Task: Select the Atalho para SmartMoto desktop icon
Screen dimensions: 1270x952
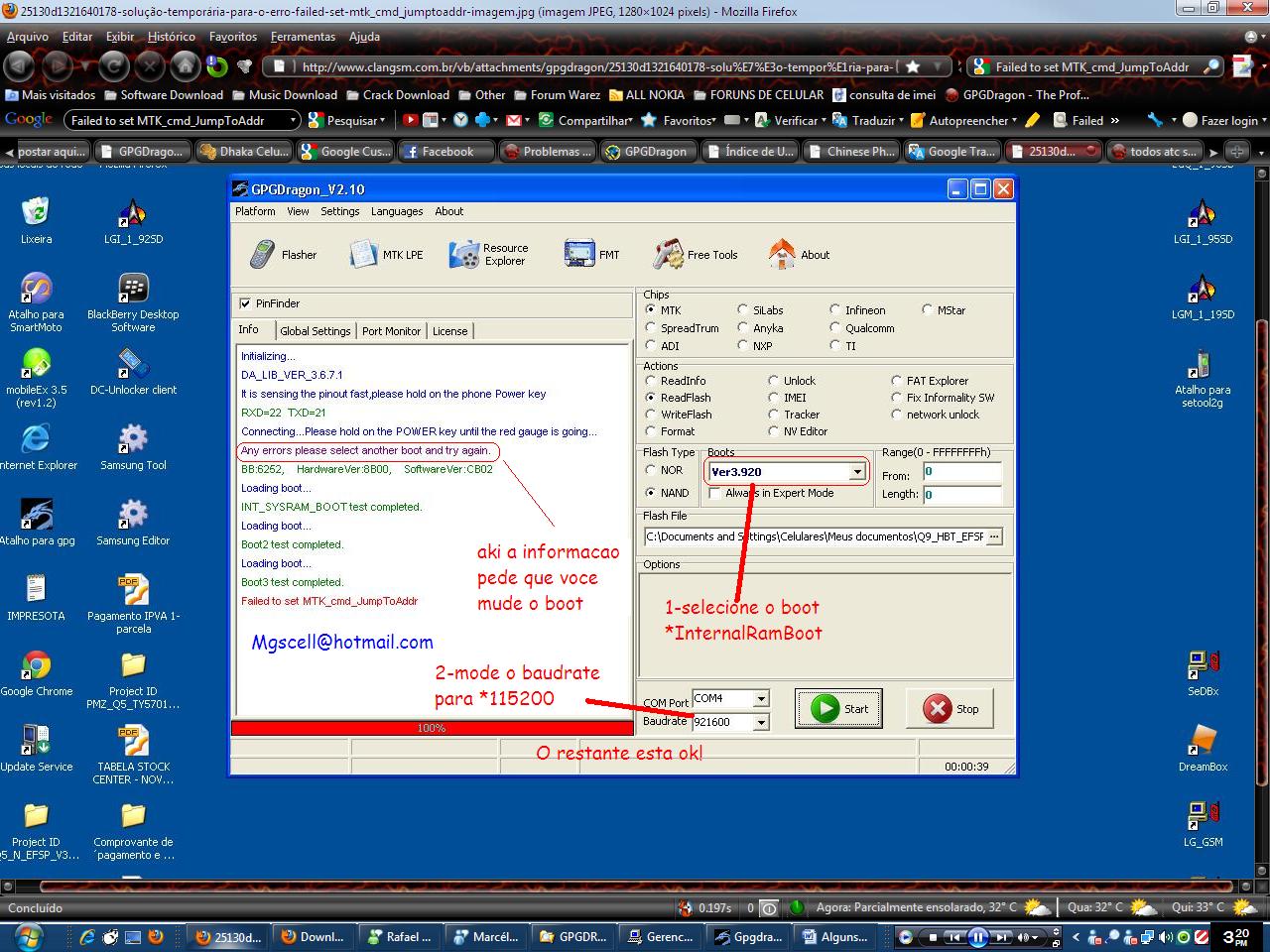Action: click(36, 302)
